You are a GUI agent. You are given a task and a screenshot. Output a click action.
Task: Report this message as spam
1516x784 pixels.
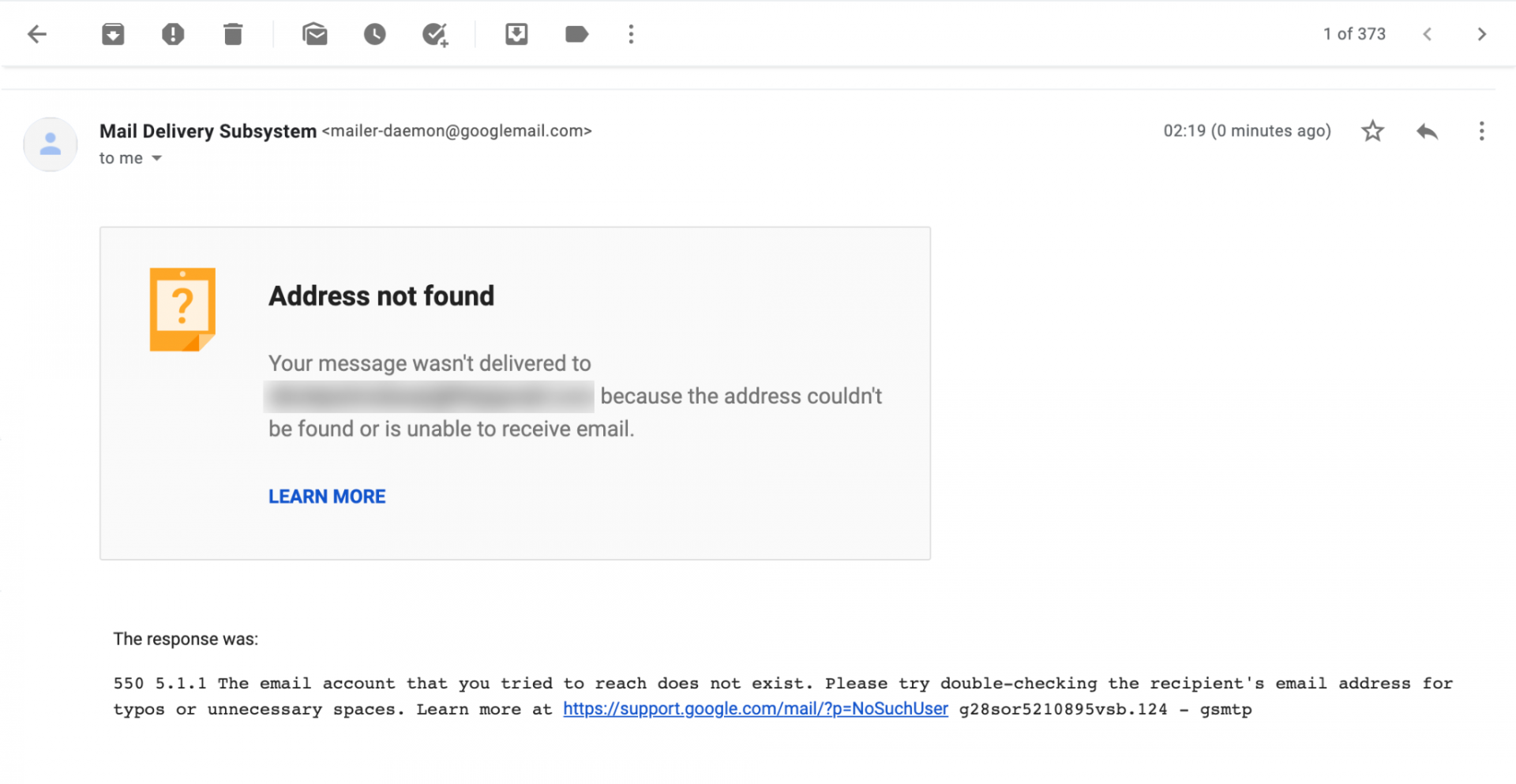coord(173,34)
